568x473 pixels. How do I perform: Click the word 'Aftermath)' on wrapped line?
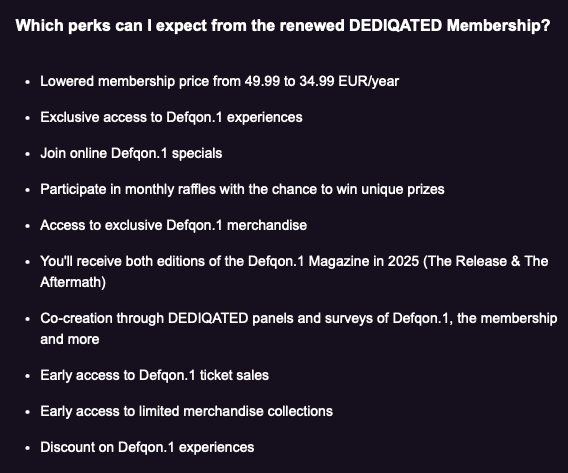73,282
